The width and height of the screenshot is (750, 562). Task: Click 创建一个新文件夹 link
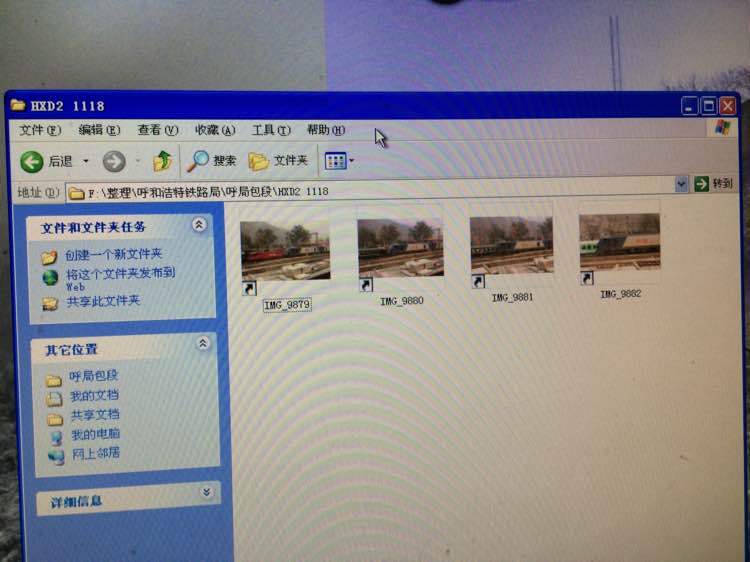(x=114, y=254)
